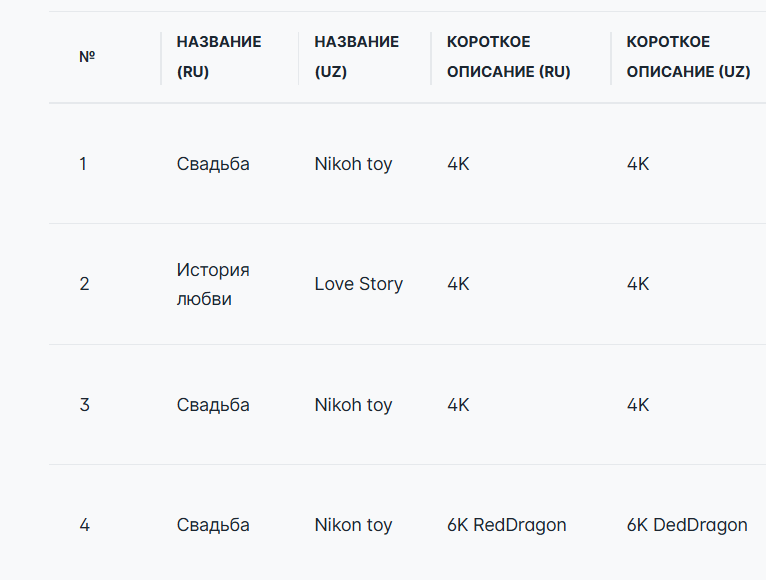Click the № column header

[87, 57]
